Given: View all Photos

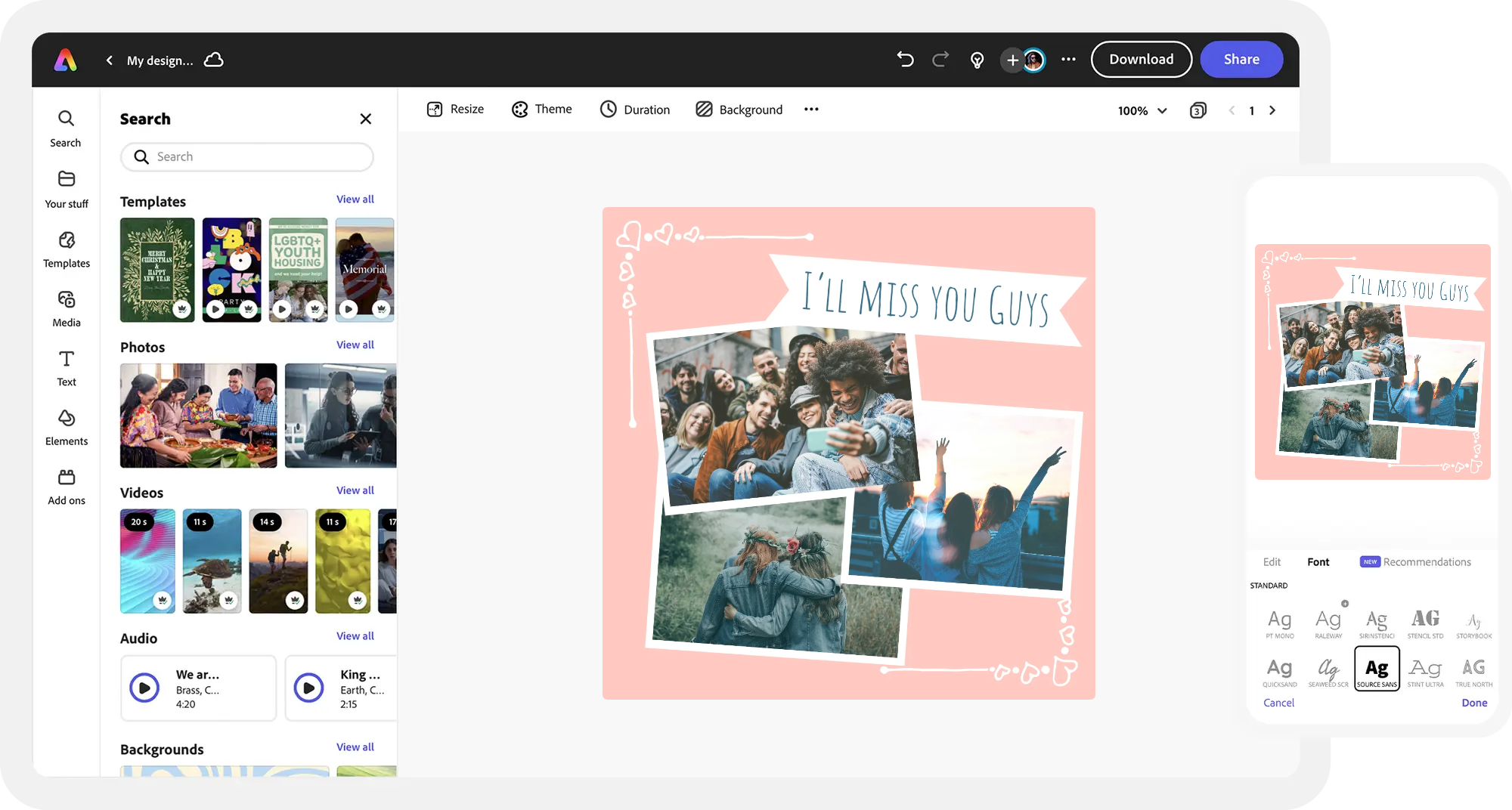Looking at the screenshot, I should 355,345.
